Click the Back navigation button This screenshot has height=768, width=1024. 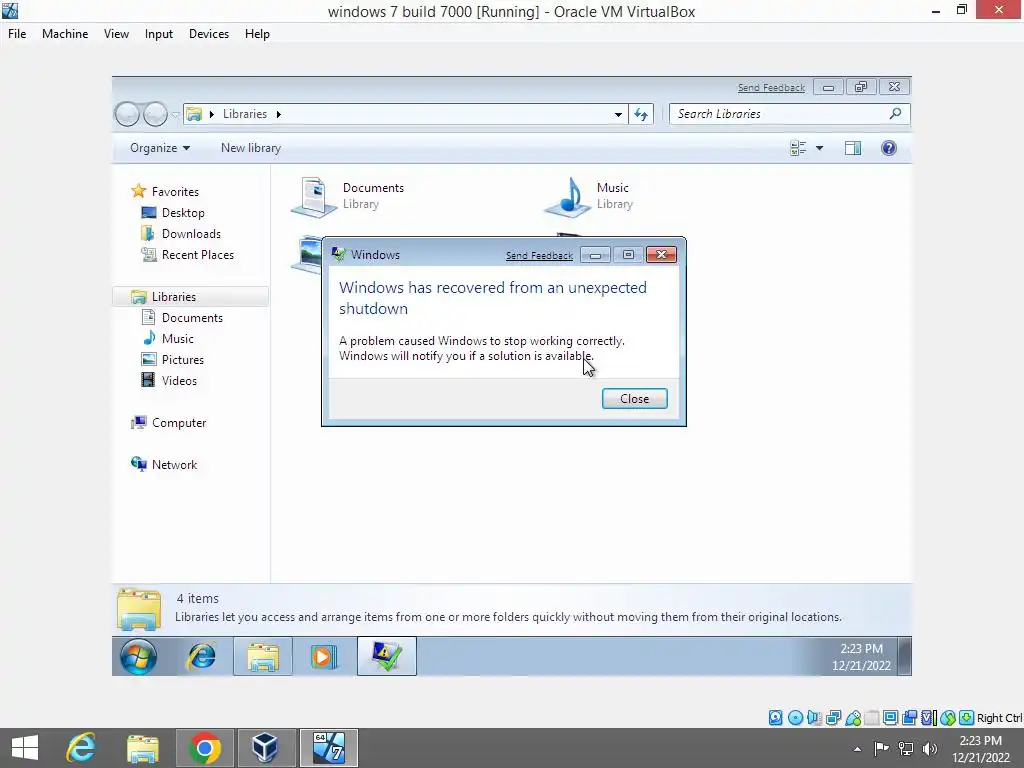[127, 114]
